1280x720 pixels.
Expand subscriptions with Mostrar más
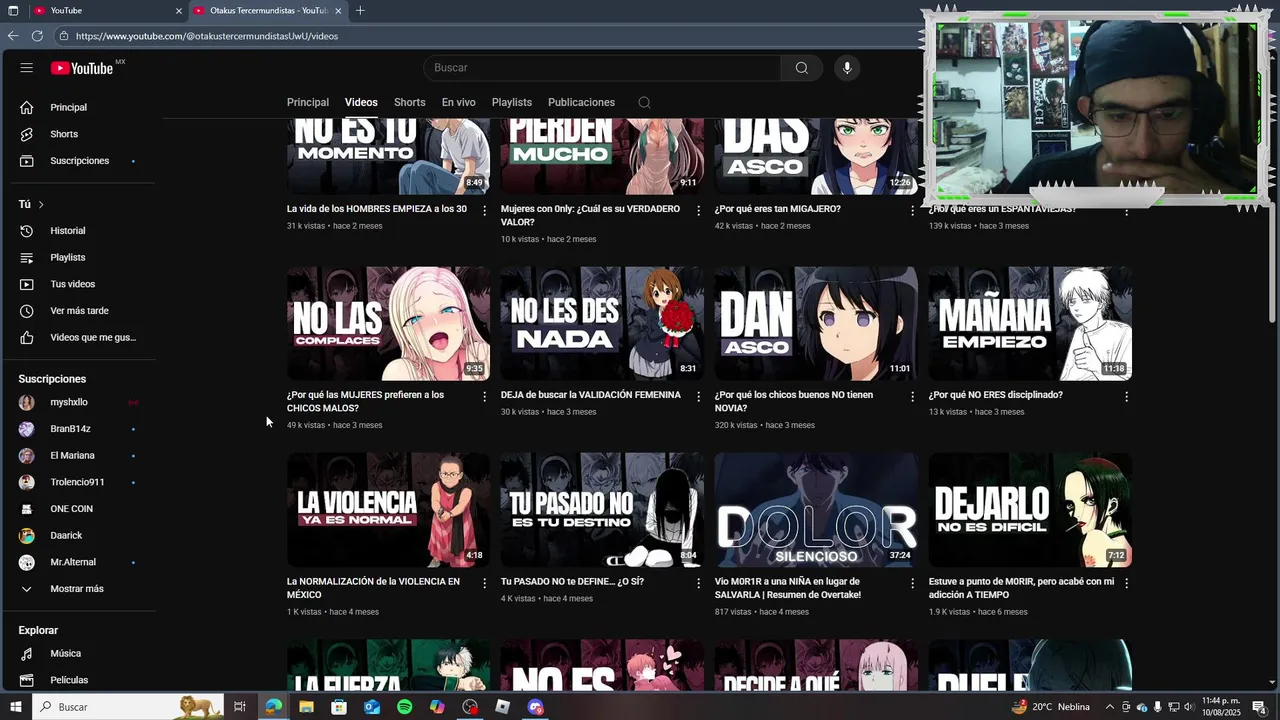click(x=78, y=589)
